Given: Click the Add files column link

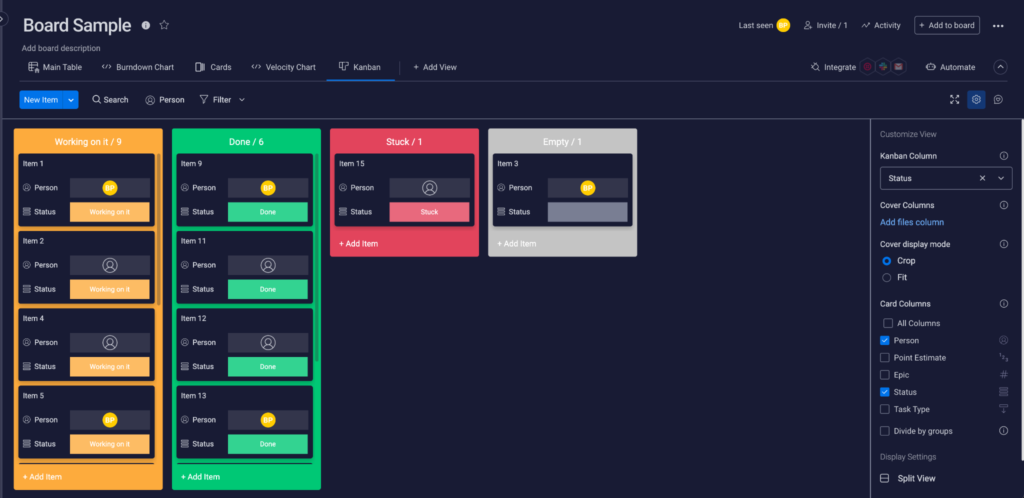Looking at the screenshot, I should click(x=911, y=222).
